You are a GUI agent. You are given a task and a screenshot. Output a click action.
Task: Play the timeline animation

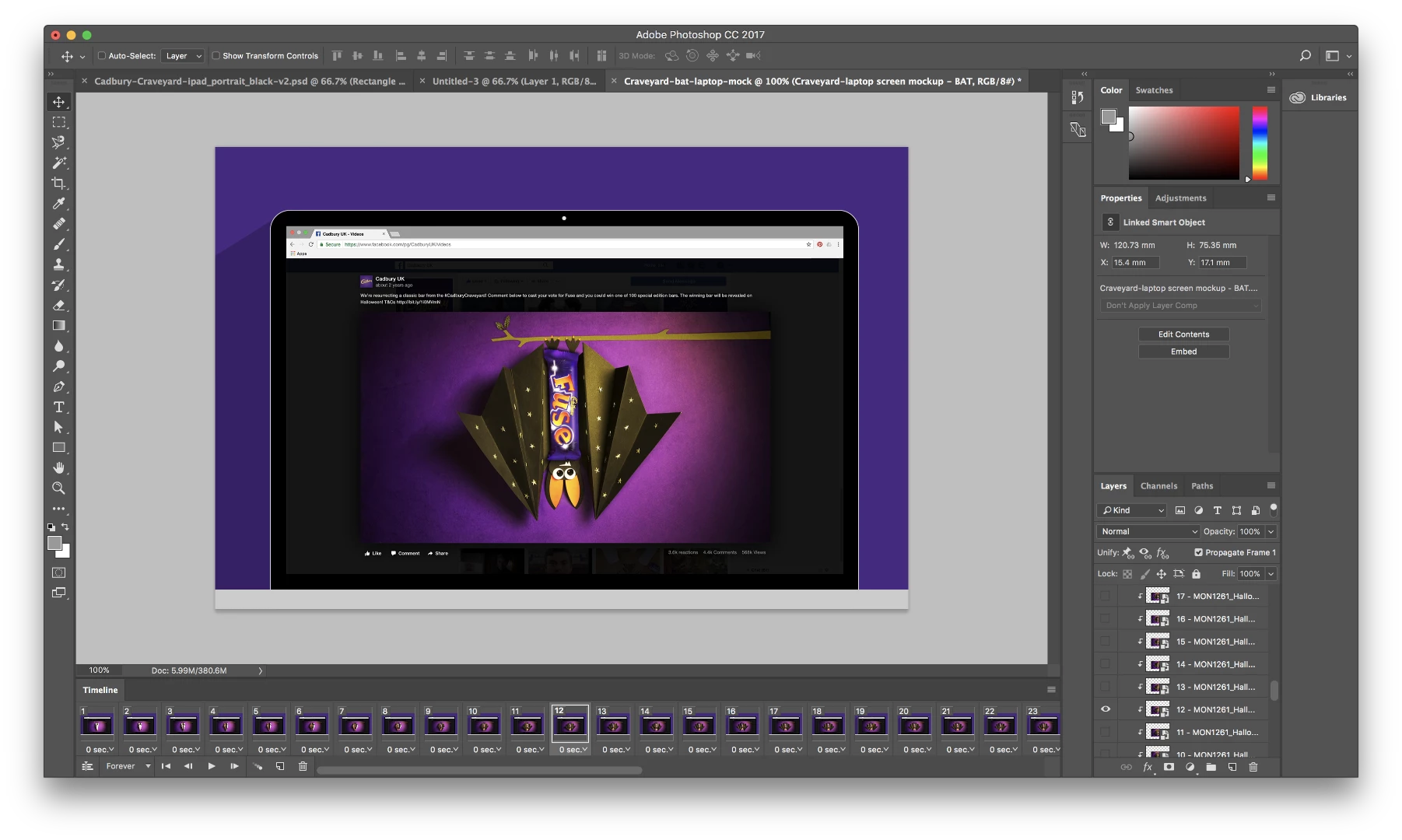(x=212, y=766)
